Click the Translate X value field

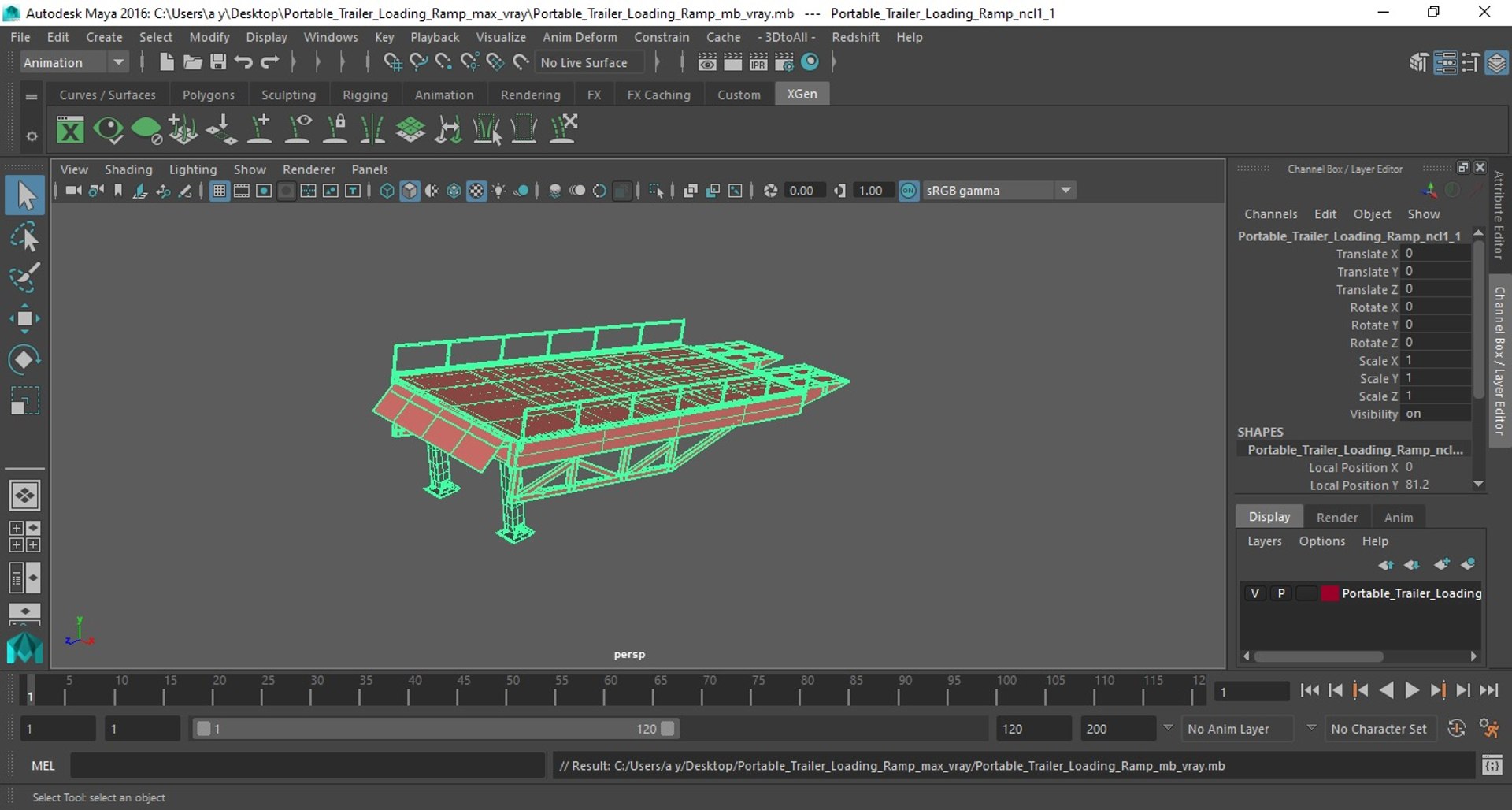[x=1436, y=254]
